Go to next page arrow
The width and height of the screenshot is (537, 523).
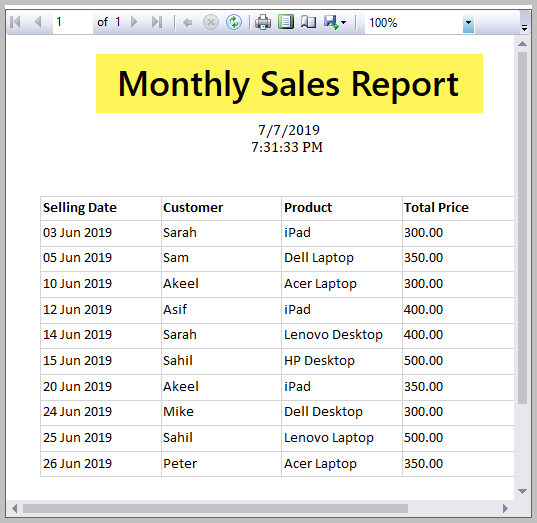(x=134, y=22)
